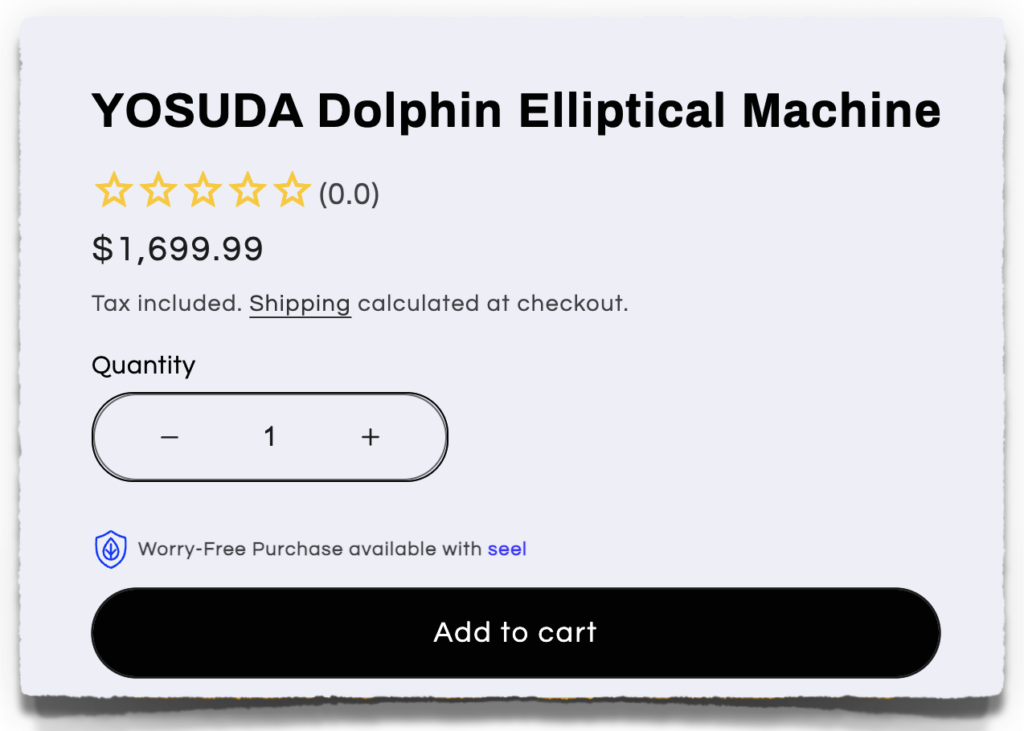
Task: Click the plus icon to increase quantity
Action: (x=370, y=437)
